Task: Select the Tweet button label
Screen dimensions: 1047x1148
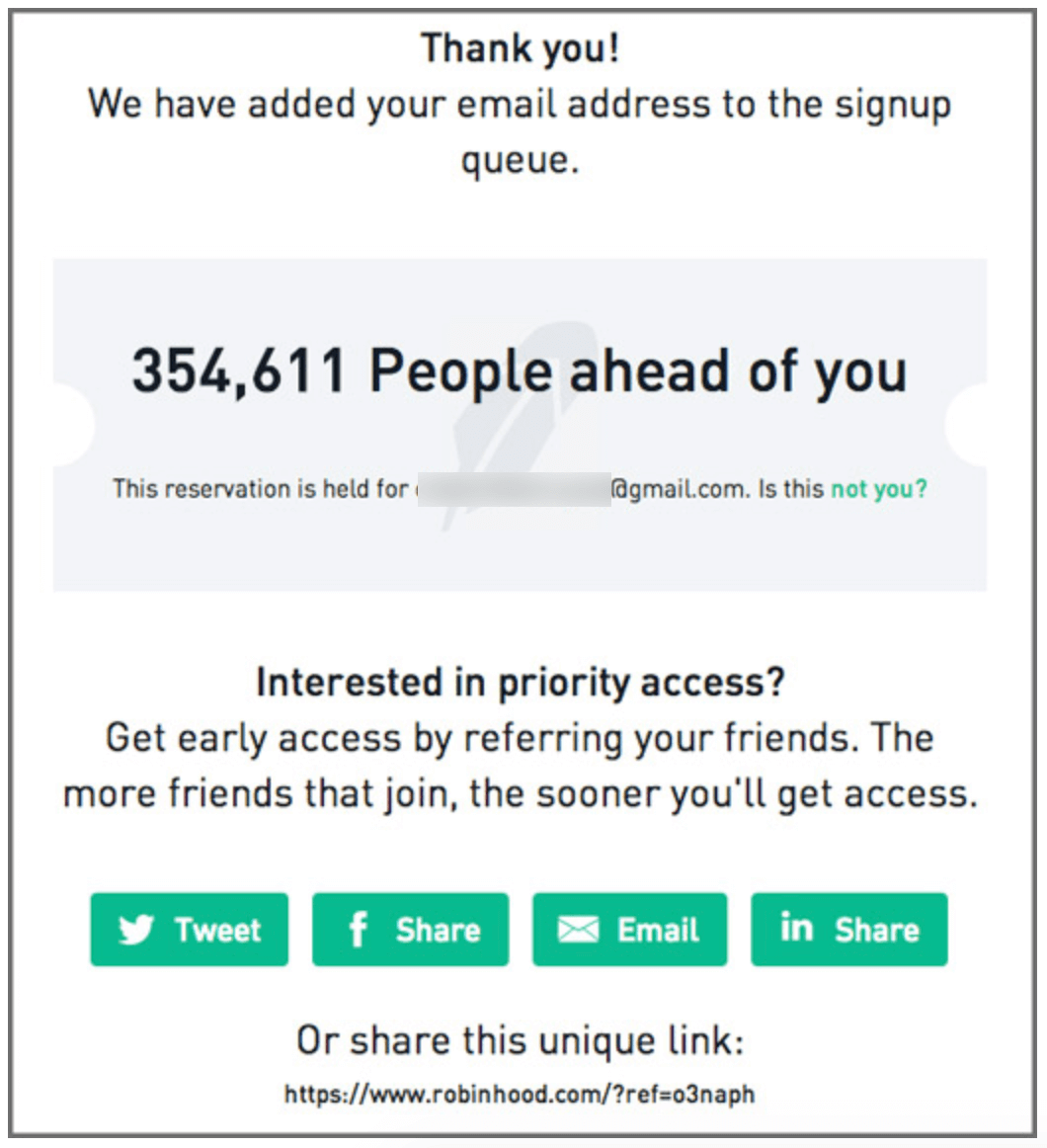Action: pyautogui.click(x=217, y=930)
